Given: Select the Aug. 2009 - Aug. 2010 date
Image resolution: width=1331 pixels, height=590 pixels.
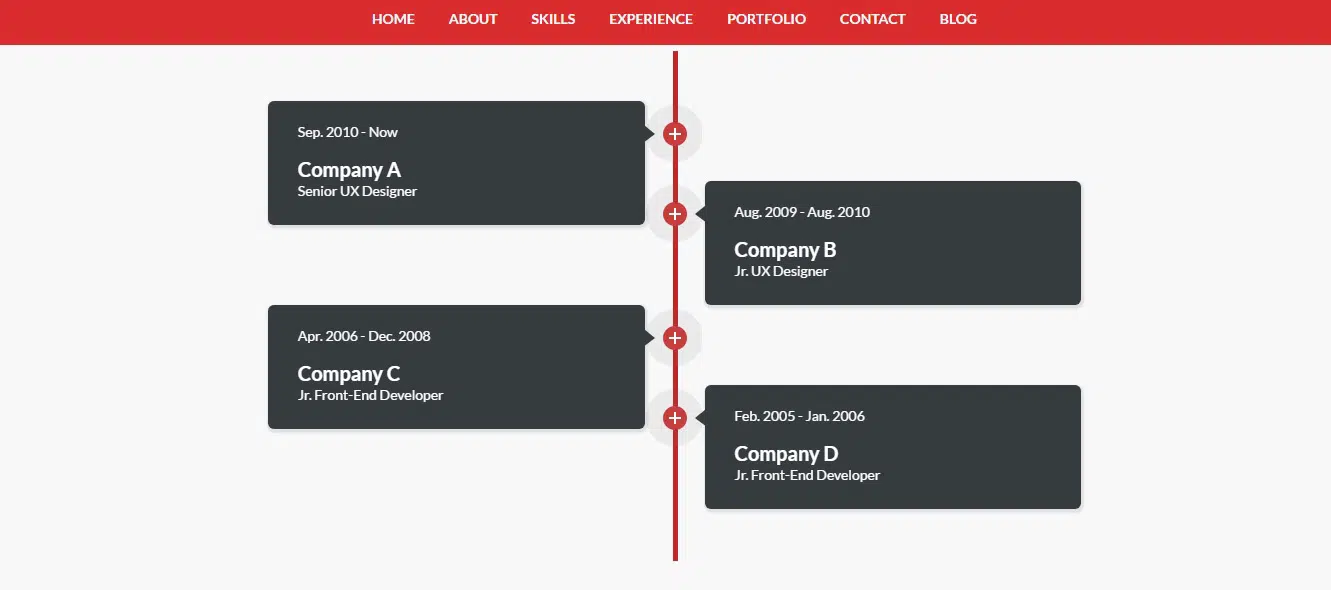Looking at the screenshot, I should tap(802, 212).
